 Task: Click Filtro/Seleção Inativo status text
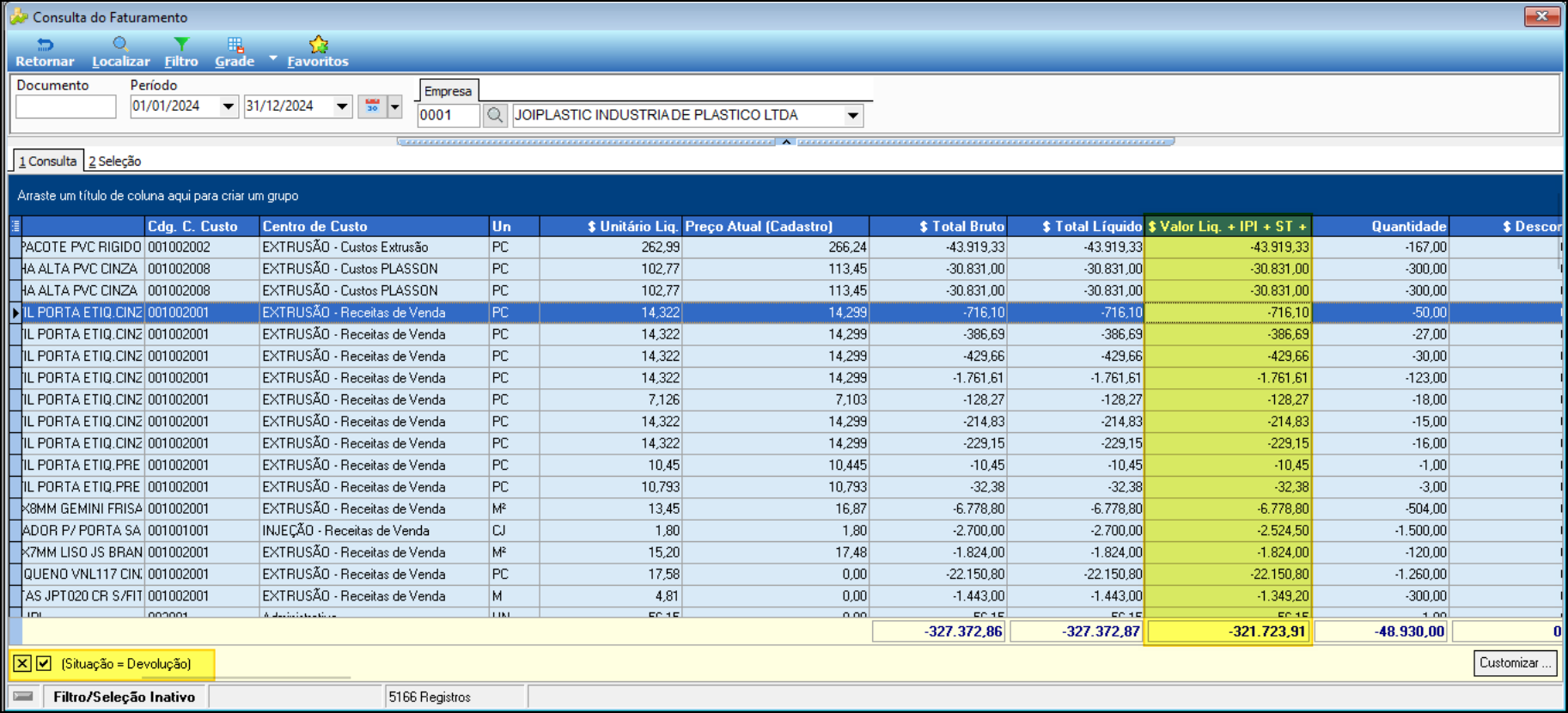(124, 697)
